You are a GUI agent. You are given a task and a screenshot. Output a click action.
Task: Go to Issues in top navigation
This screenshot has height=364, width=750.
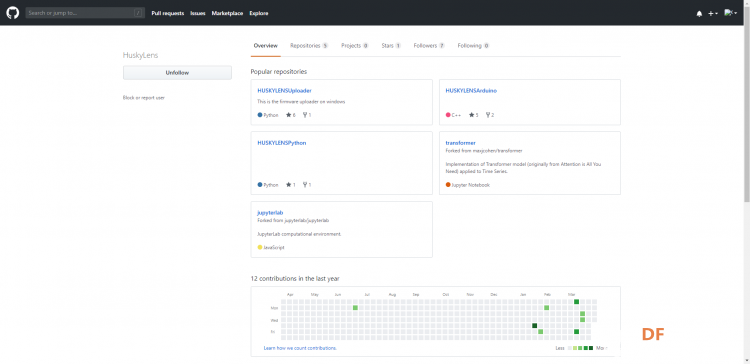click(198, 13)
